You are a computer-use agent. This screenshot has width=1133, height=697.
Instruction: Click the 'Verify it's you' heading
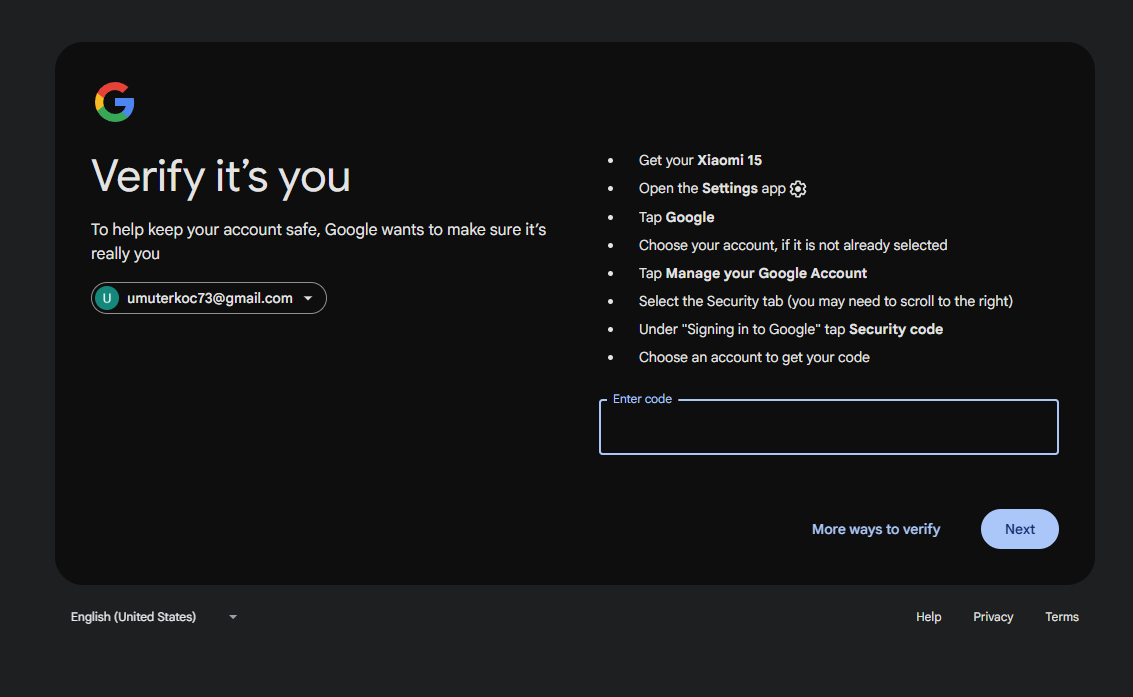coord(221,177)
